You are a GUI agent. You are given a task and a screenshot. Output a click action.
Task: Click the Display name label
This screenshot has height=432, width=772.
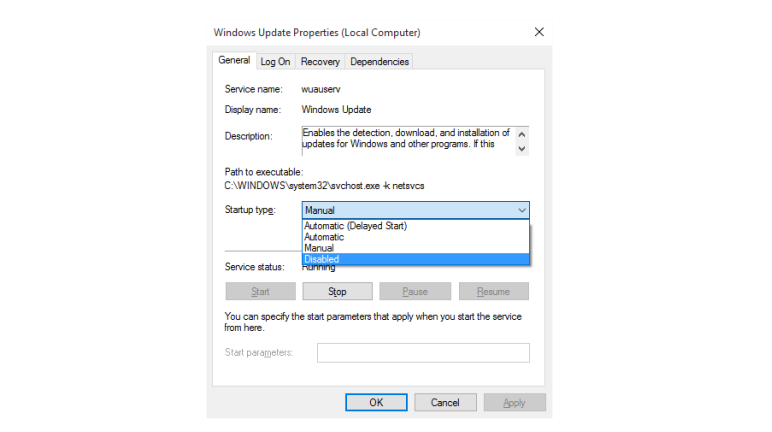(x=253, y=109)
